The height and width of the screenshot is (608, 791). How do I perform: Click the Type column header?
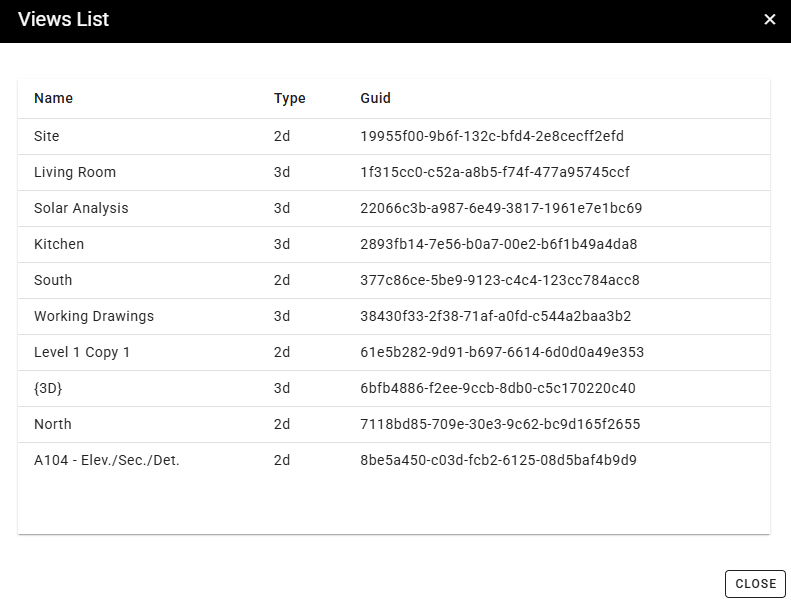(290, 98)
